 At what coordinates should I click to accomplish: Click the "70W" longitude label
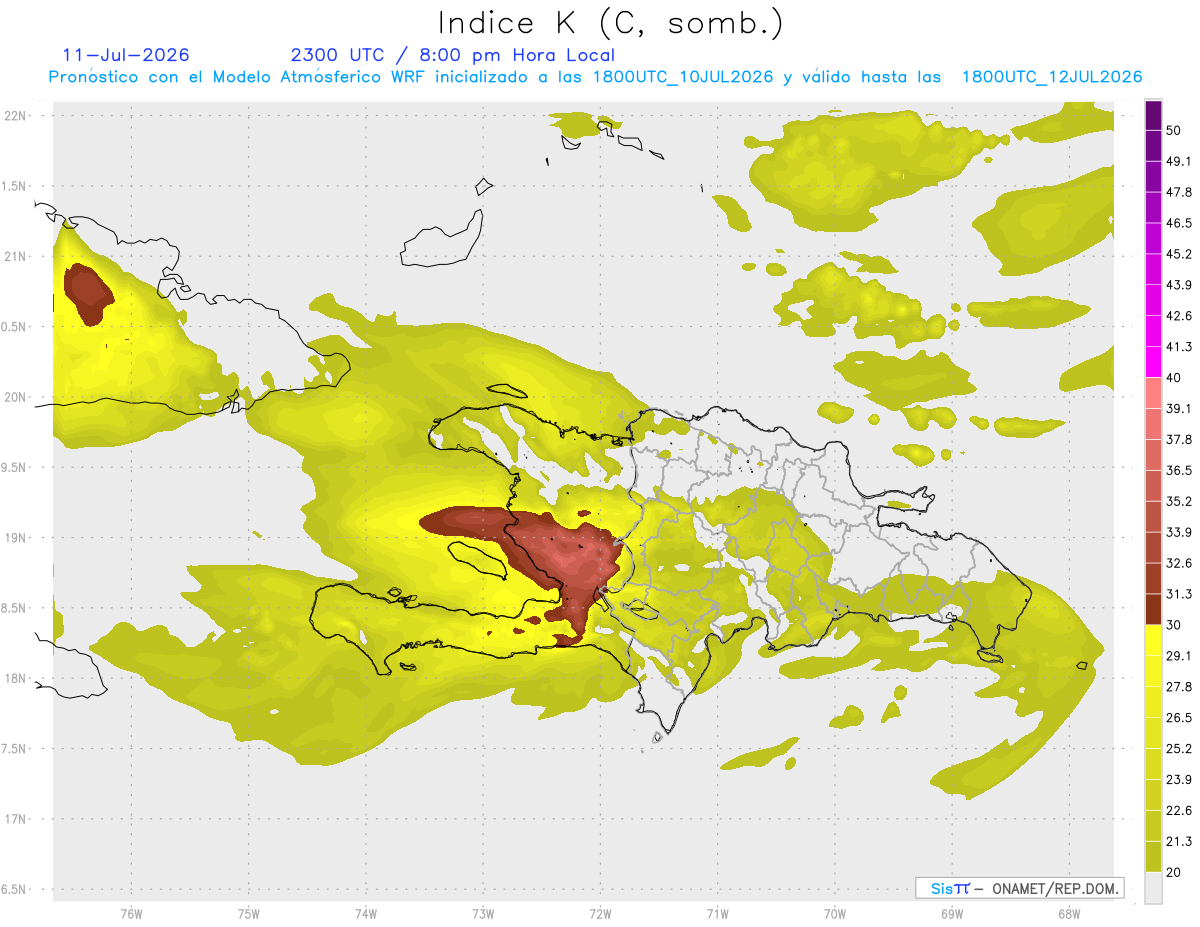(835, 913)
